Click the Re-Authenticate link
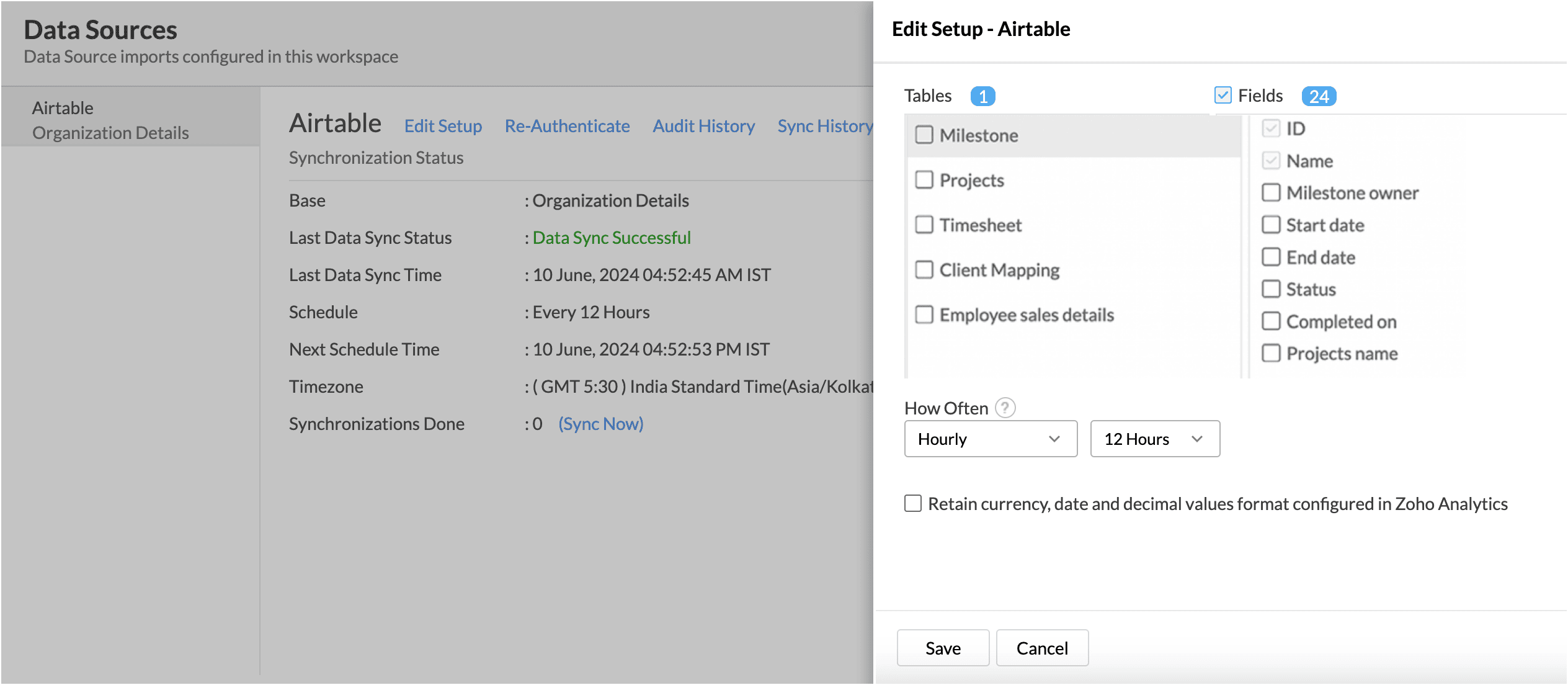Viewport: 1568px width, 685px height. coord(567,126)
